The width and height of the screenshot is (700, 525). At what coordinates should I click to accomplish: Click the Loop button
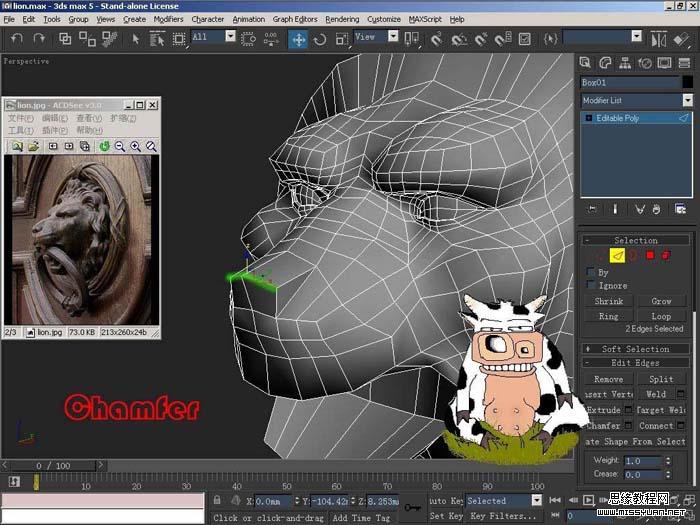(661, 316)
